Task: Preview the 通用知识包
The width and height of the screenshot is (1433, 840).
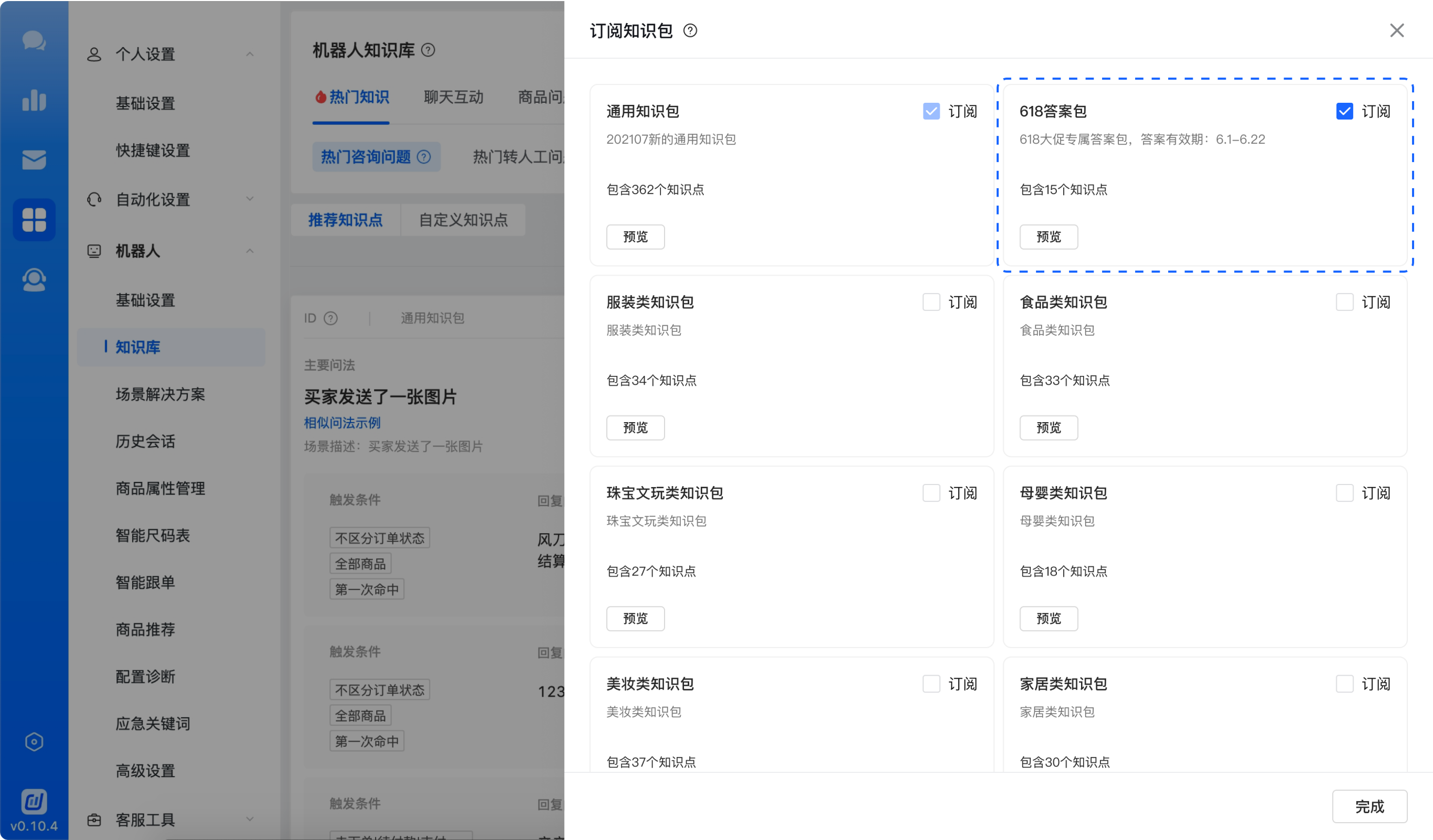Action: 635,237
